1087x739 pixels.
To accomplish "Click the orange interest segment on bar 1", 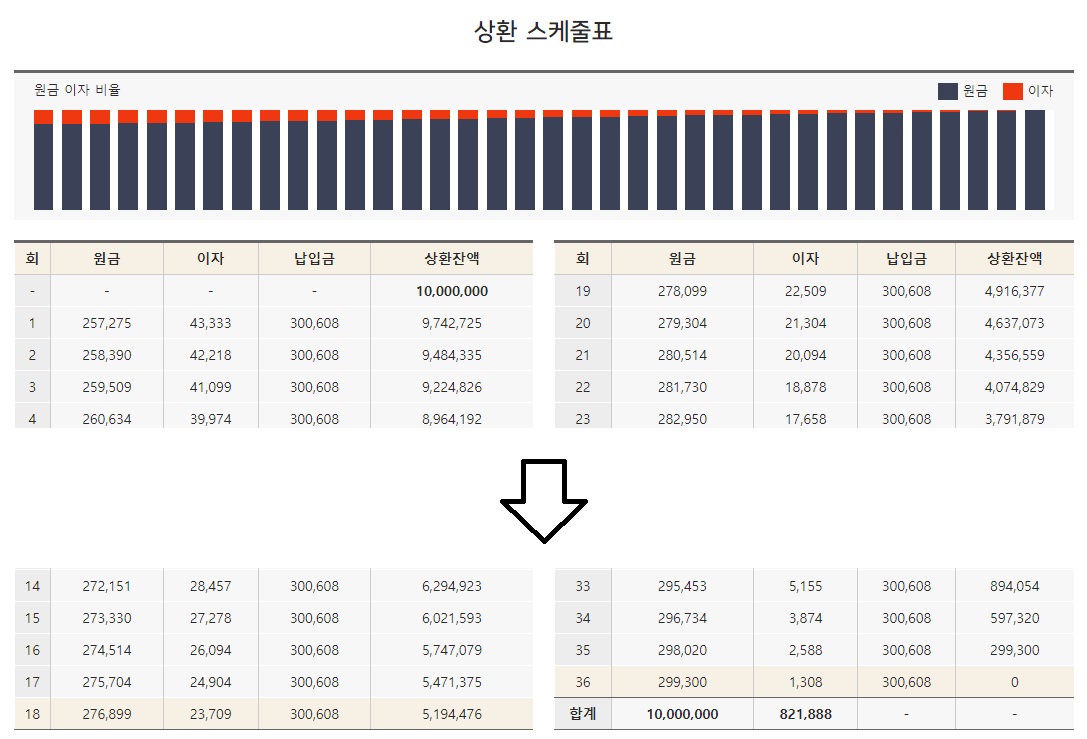I will click(42, 115).
